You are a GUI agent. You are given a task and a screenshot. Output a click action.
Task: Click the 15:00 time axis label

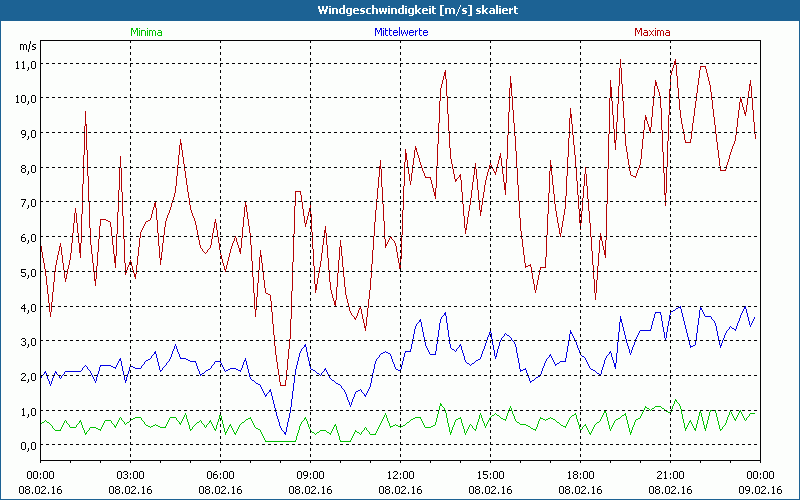(x=491, y=475)
